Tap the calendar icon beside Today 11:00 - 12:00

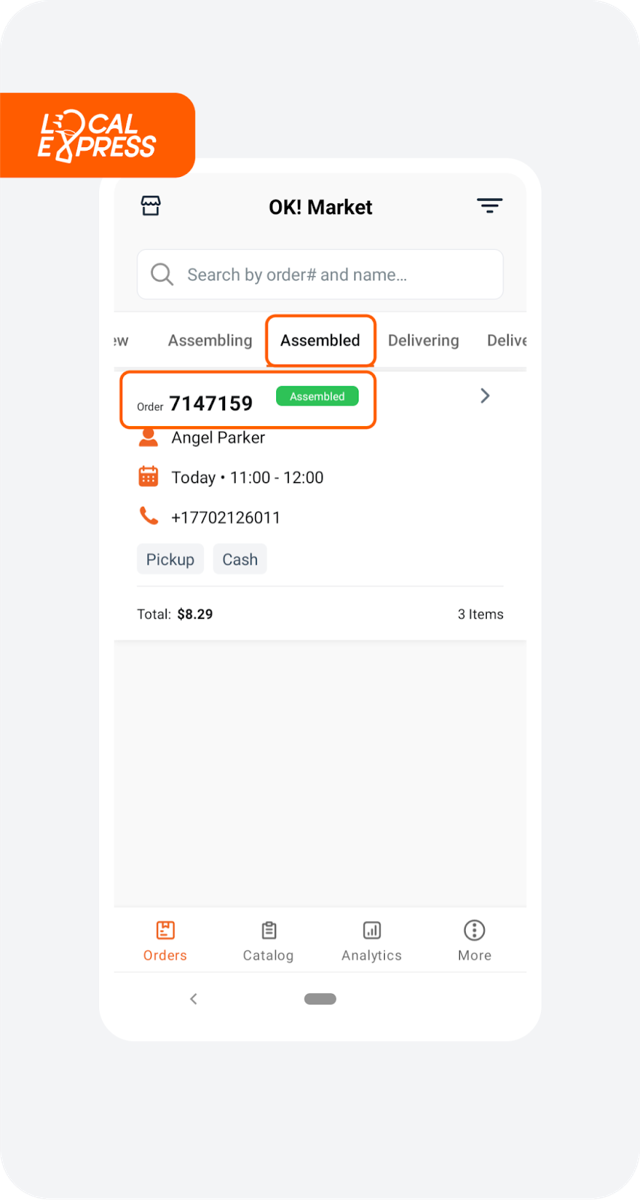148,477
